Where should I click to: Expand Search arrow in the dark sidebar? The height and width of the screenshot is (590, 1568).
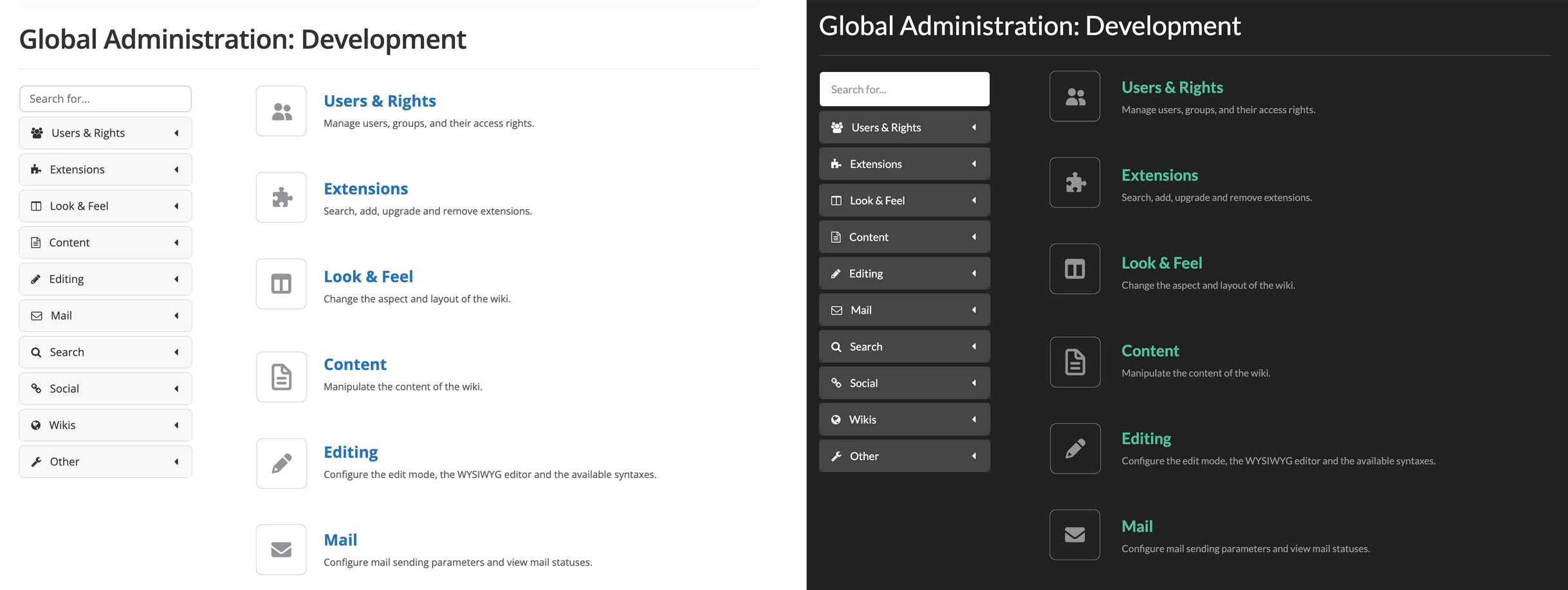click(973, 347)
